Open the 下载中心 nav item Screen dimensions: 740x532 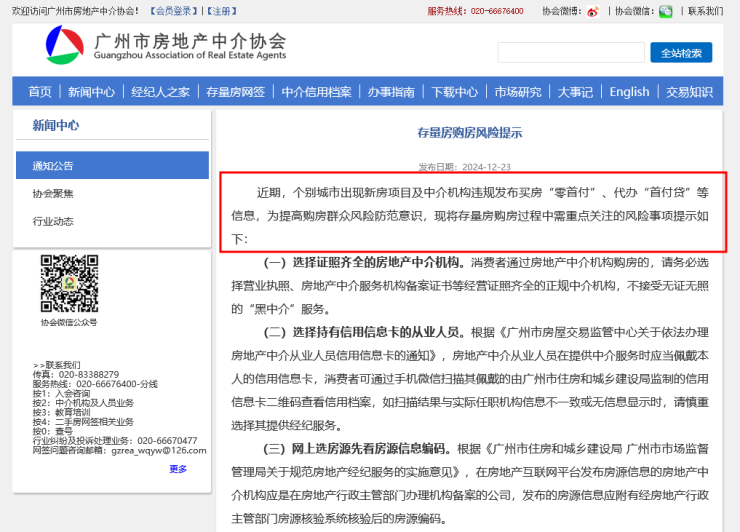(x=455, y=92)
